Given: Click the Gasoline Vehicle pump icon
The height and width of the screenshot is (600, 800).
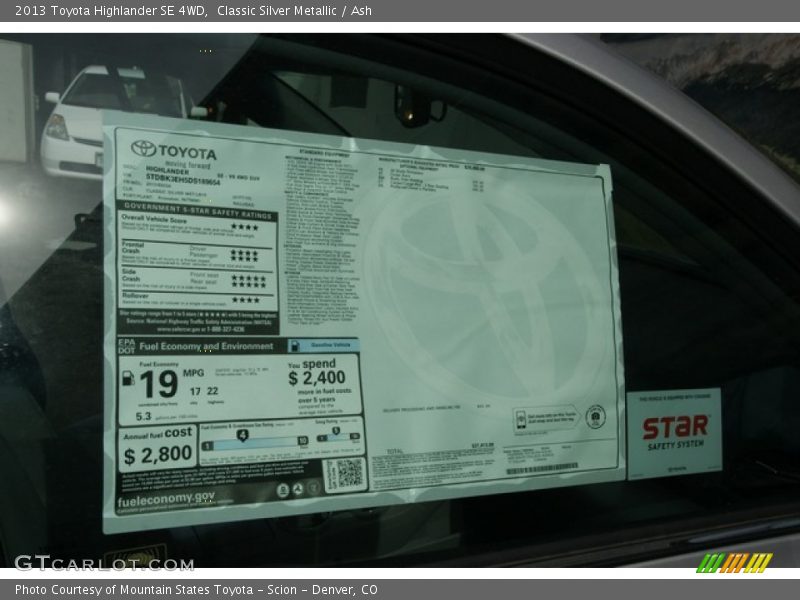Looking at the screenshot, I should 295,346.
